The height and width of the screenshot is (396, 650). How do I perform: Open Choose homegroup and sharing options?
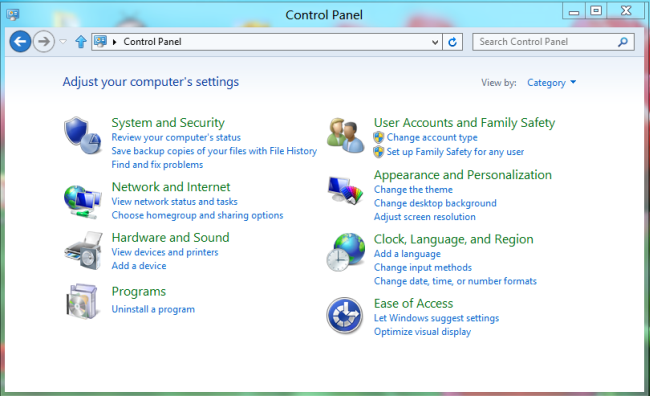[x=197, y=215]
